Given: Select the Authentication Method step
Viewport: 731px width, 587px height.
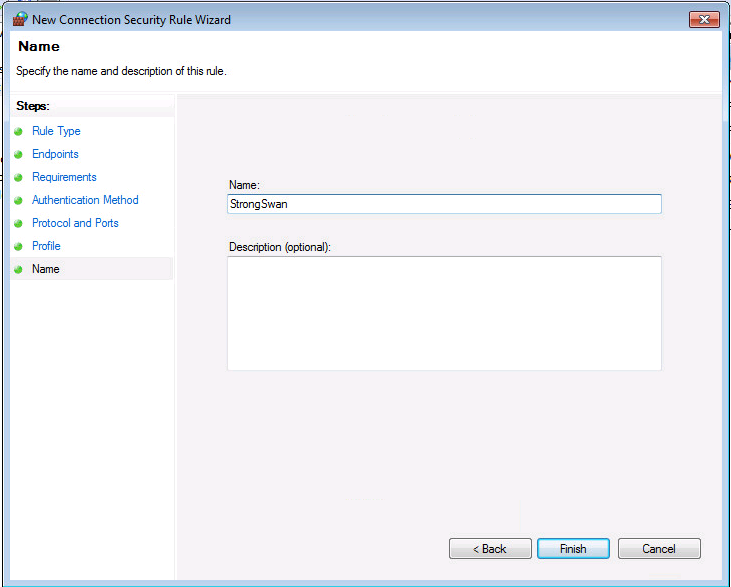Looking at the screenshot, I should tap(85, 200).
